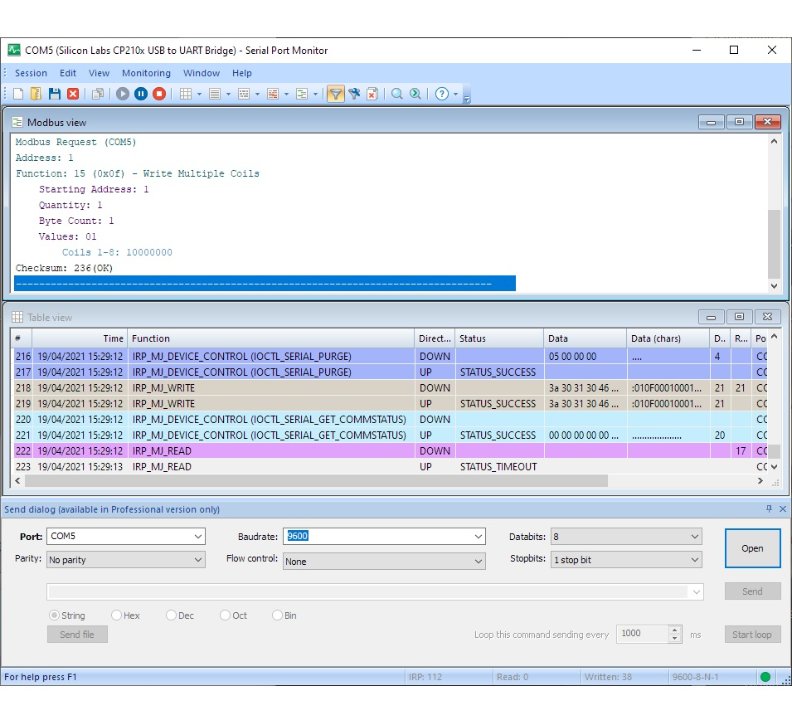Expand the Parity dropdown

pos(199,560)
